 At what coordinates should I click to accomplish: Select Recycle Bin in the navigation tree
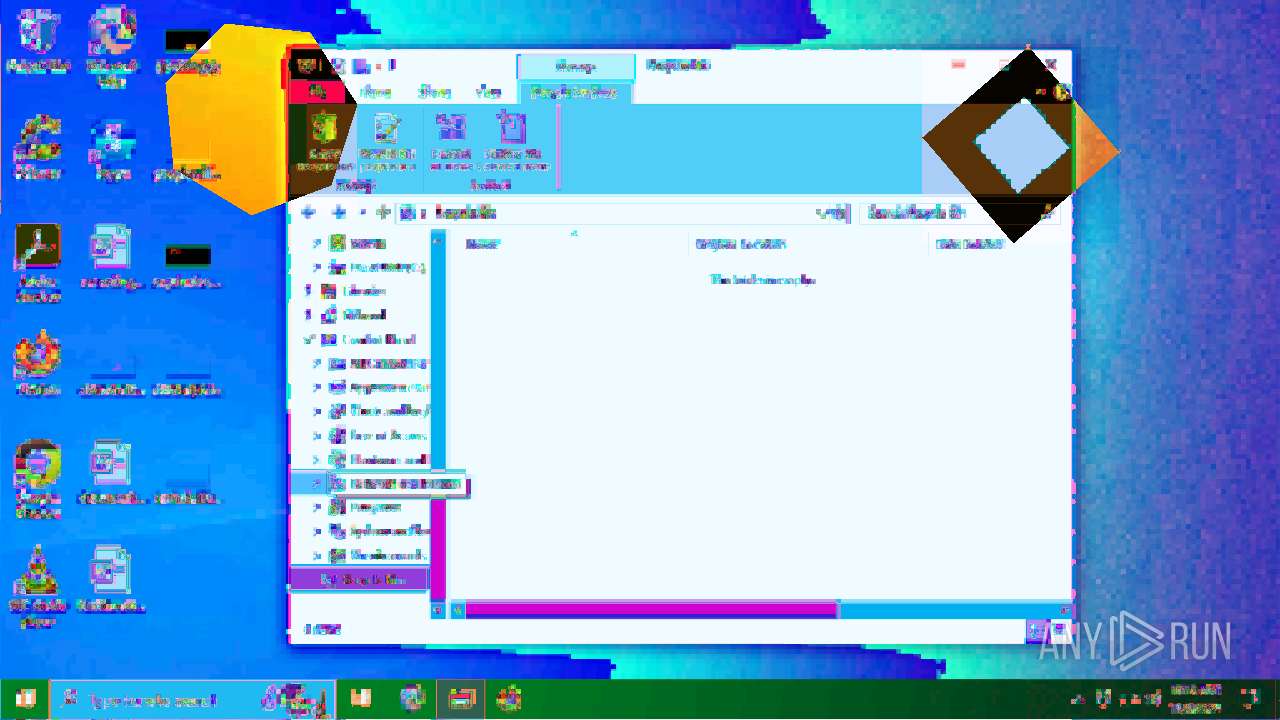(x=364, y=580)
